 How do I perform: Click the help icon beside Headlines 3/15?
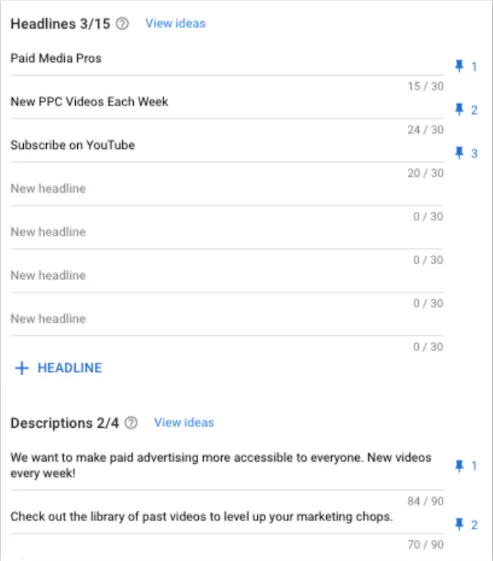click(x=122, y=24)
